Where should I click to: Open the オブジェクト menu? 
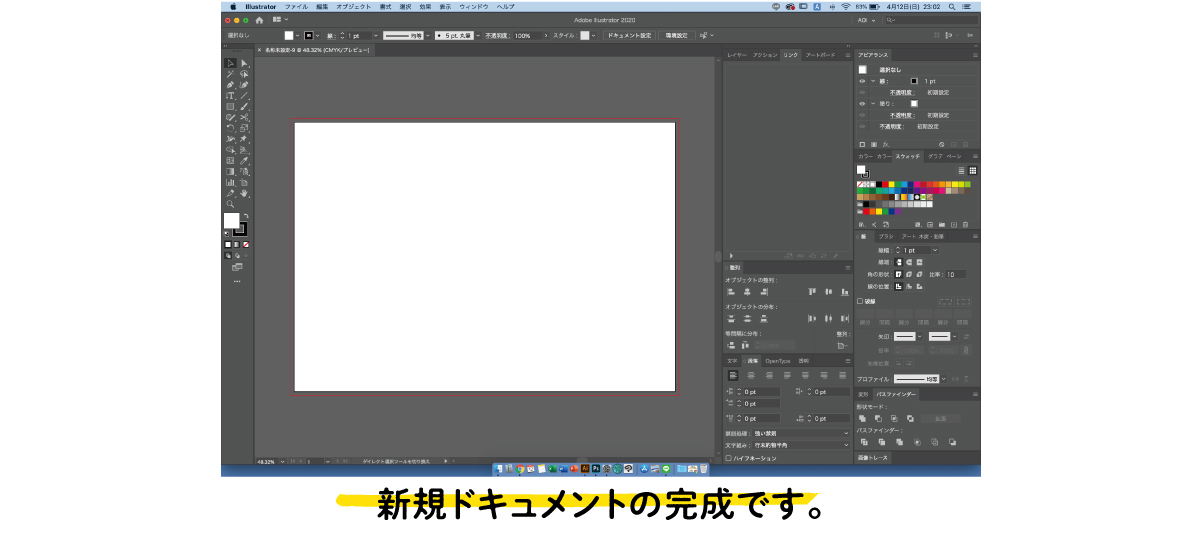point(353,6)
